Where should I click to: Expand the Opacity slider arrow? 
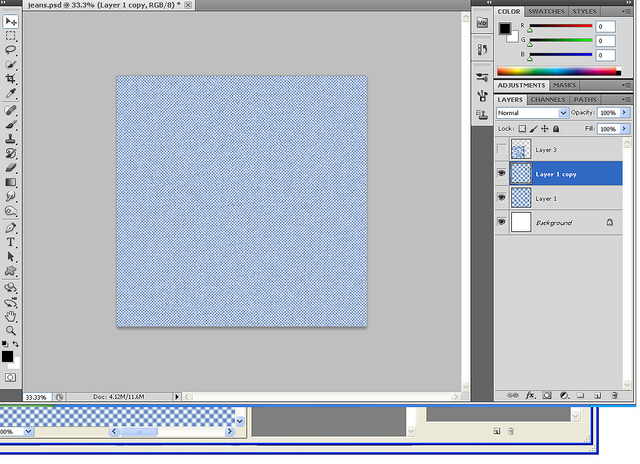[626, 113]
